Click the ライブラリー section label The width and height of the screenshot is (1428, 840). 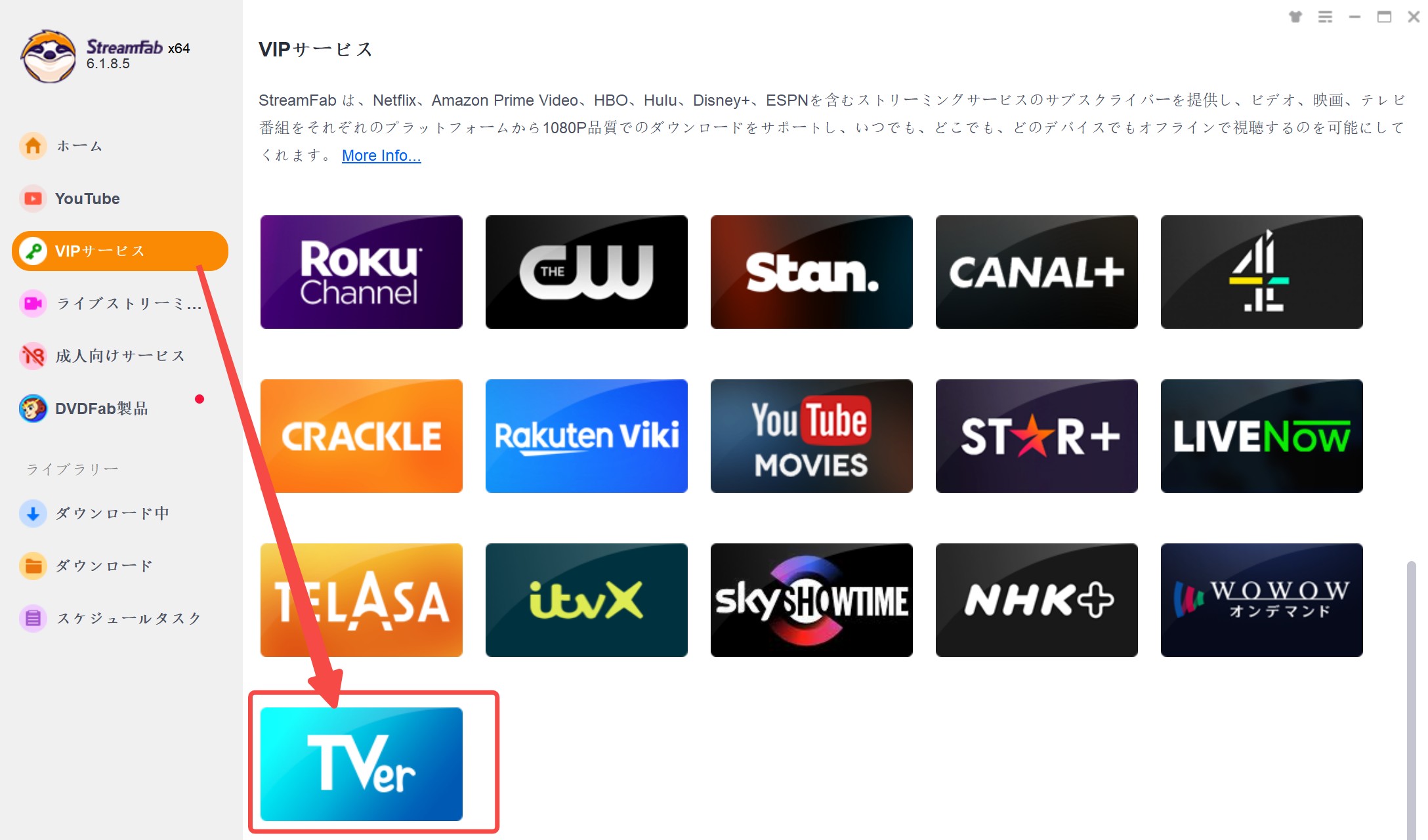[x=72, y=469]
